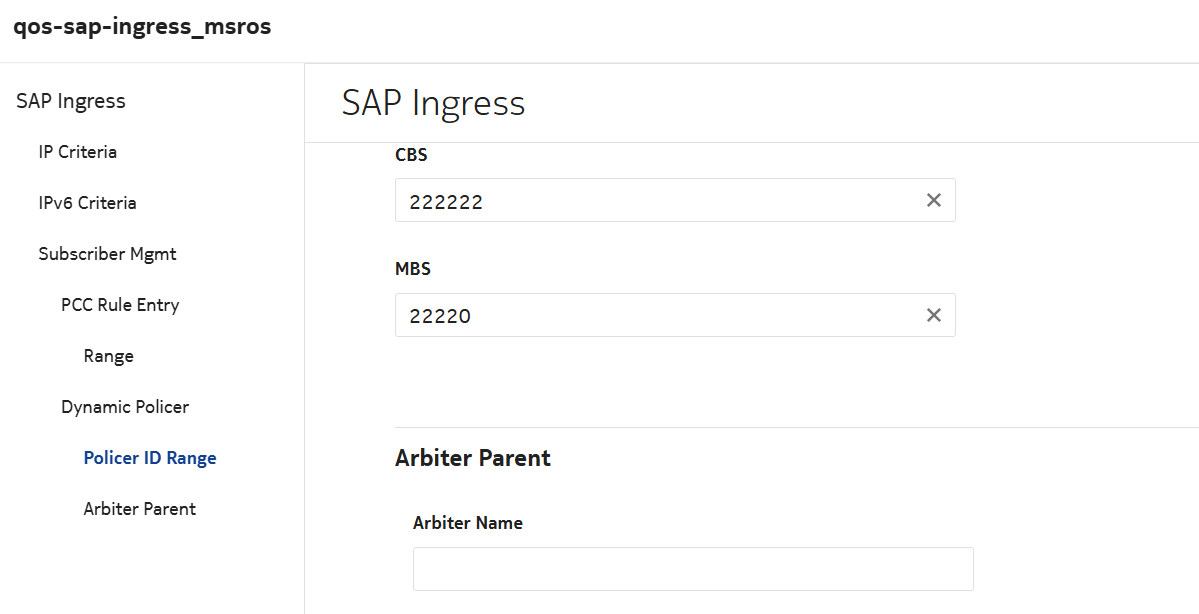Click the MBS field label
Screen dimensions: 1199x614
[x=413, y=269]
